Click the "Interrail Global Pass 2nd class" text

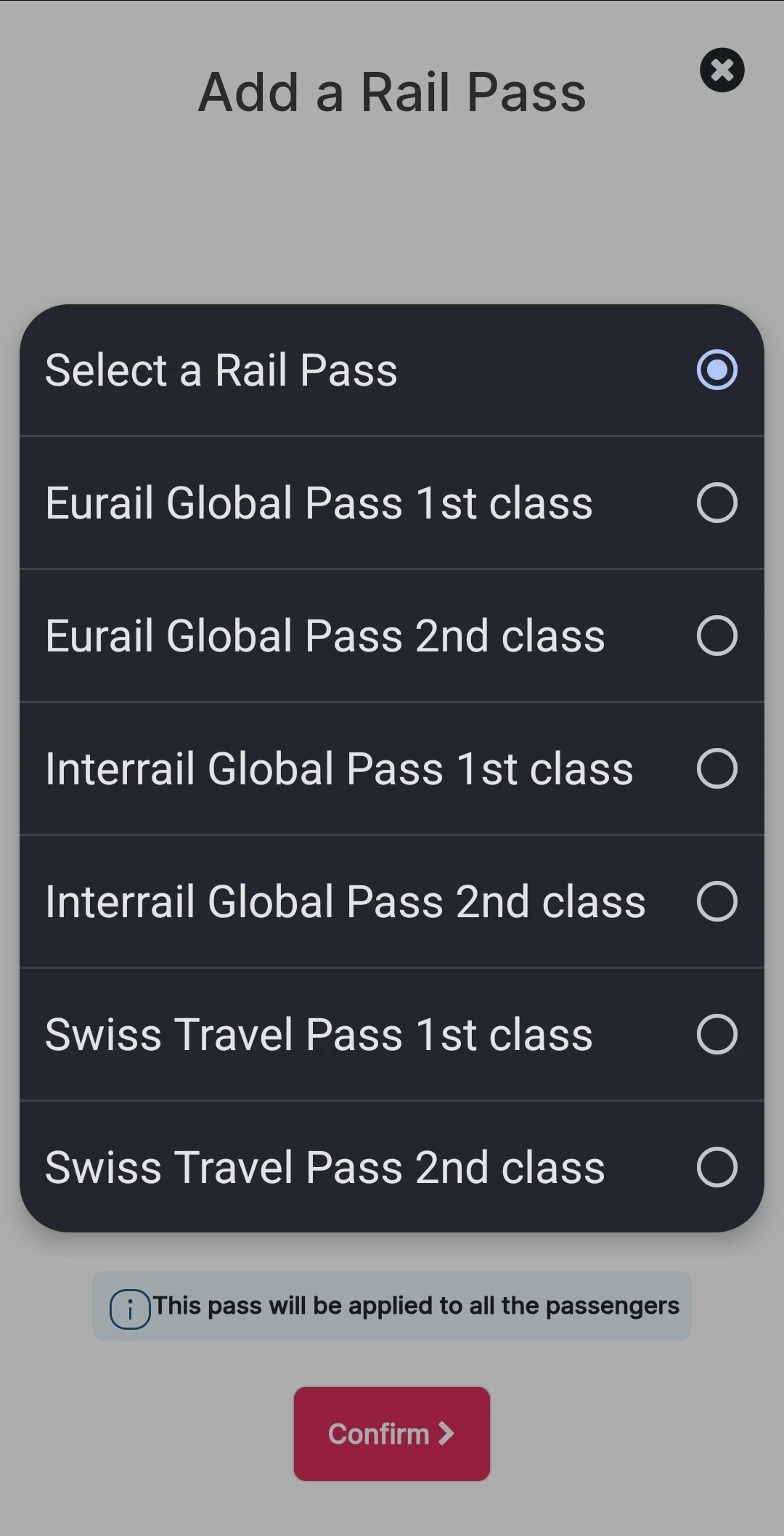pos(345,902)
